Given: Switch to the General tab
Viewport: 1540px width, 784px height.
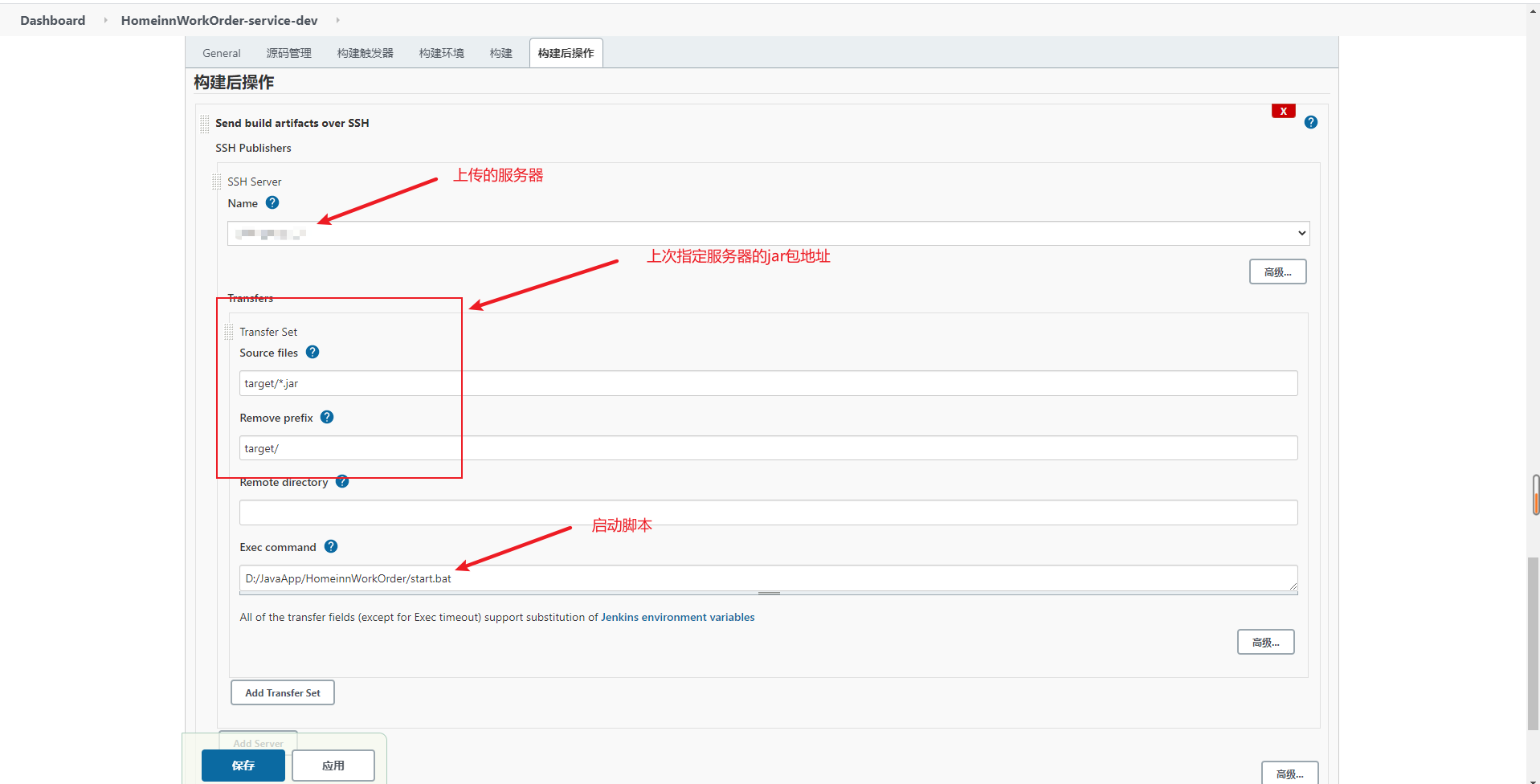Looking at the screenshot, I should point(222,53).
